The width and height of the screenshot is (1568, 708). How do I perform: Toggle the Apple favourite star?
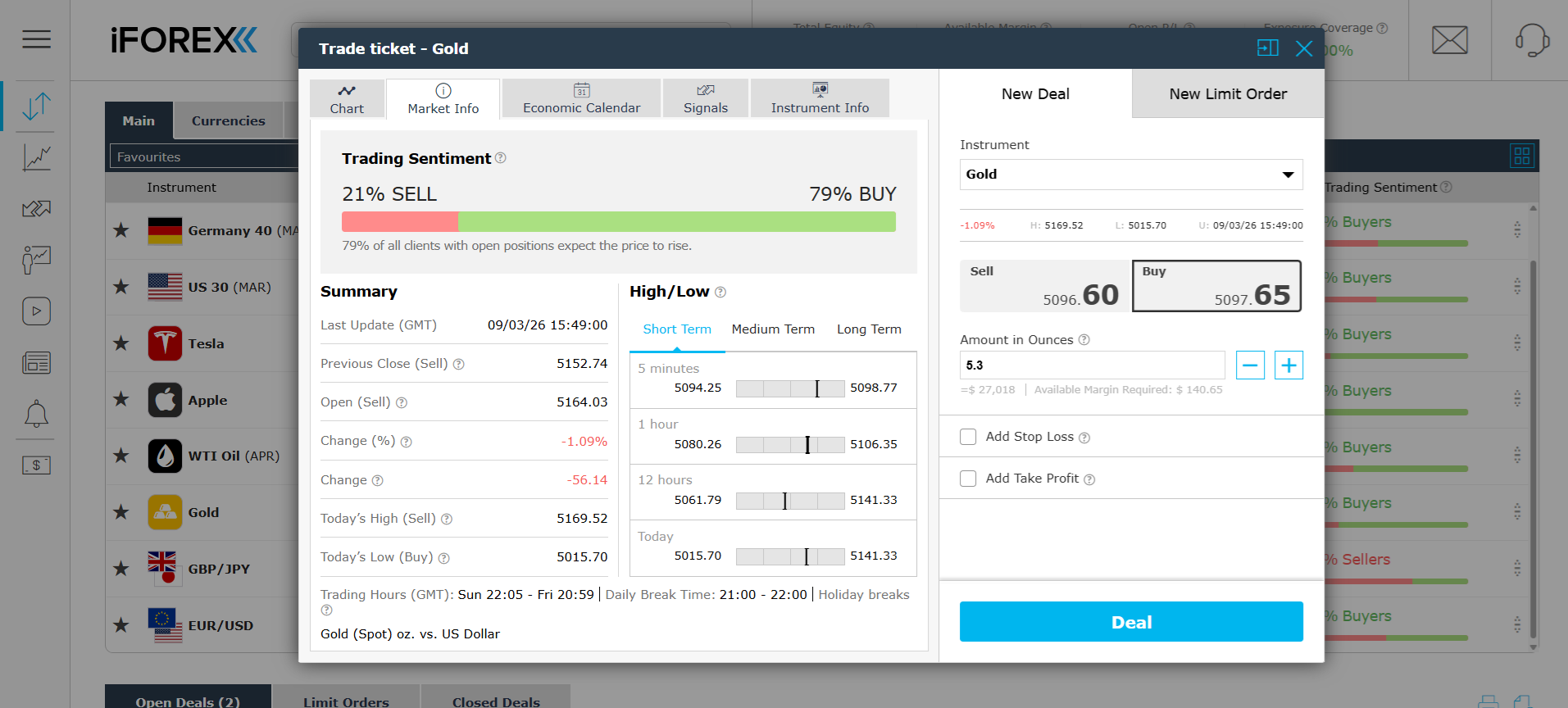(x=121, y=399)
